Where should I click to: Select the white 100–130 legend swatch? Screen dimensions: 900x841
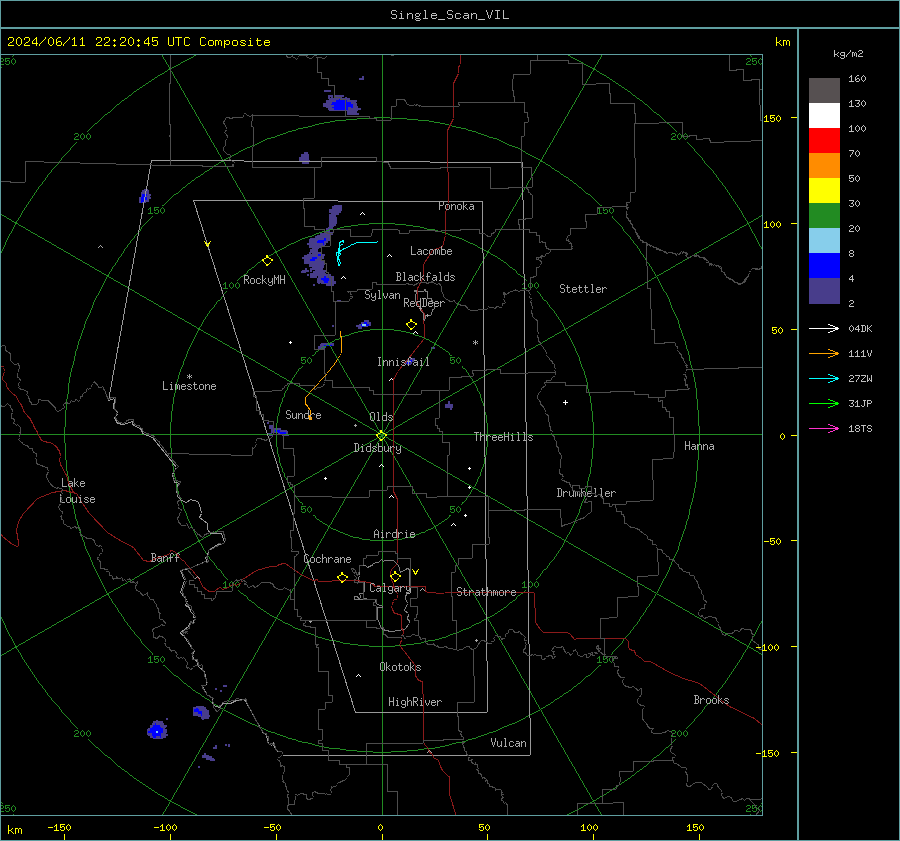click(x=824, y=116)
